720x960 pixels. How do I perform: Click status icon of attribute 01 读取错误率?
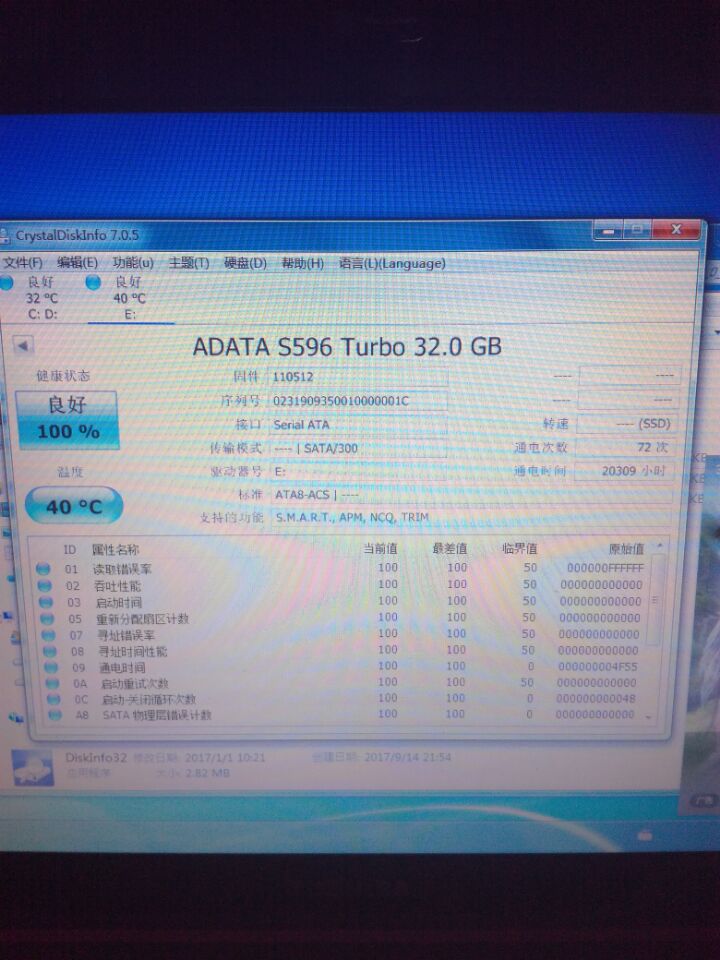click(43, 569)
